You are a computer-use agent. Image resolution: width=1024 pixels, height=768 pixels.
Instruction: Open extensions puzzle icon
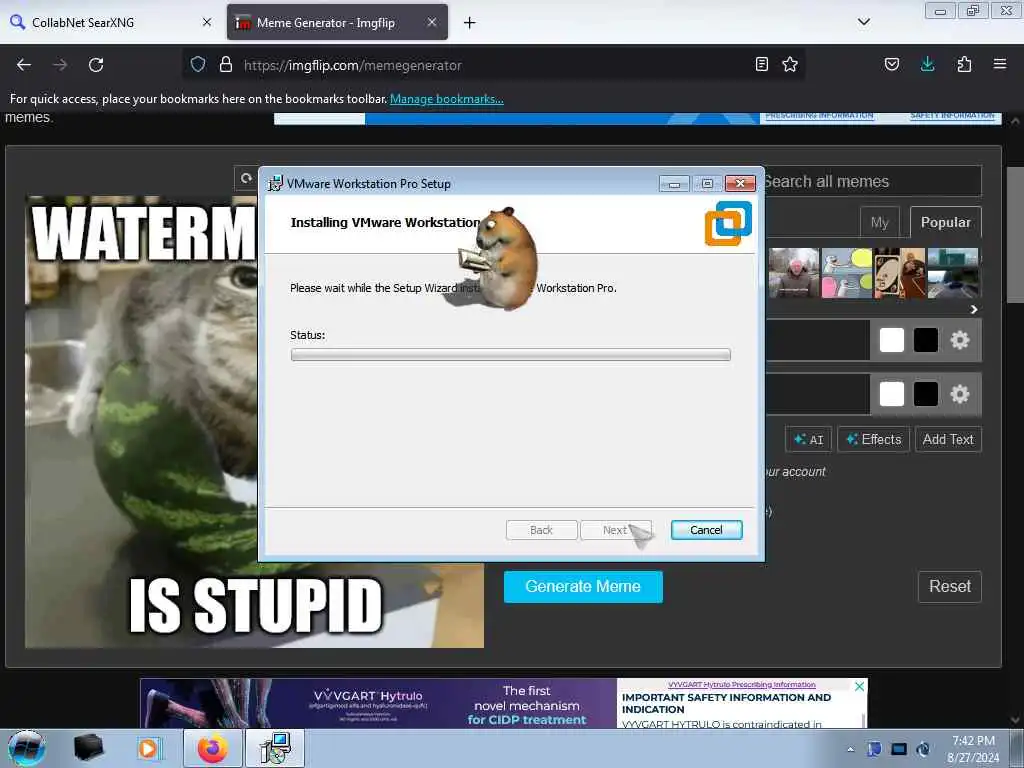(964, 64)
